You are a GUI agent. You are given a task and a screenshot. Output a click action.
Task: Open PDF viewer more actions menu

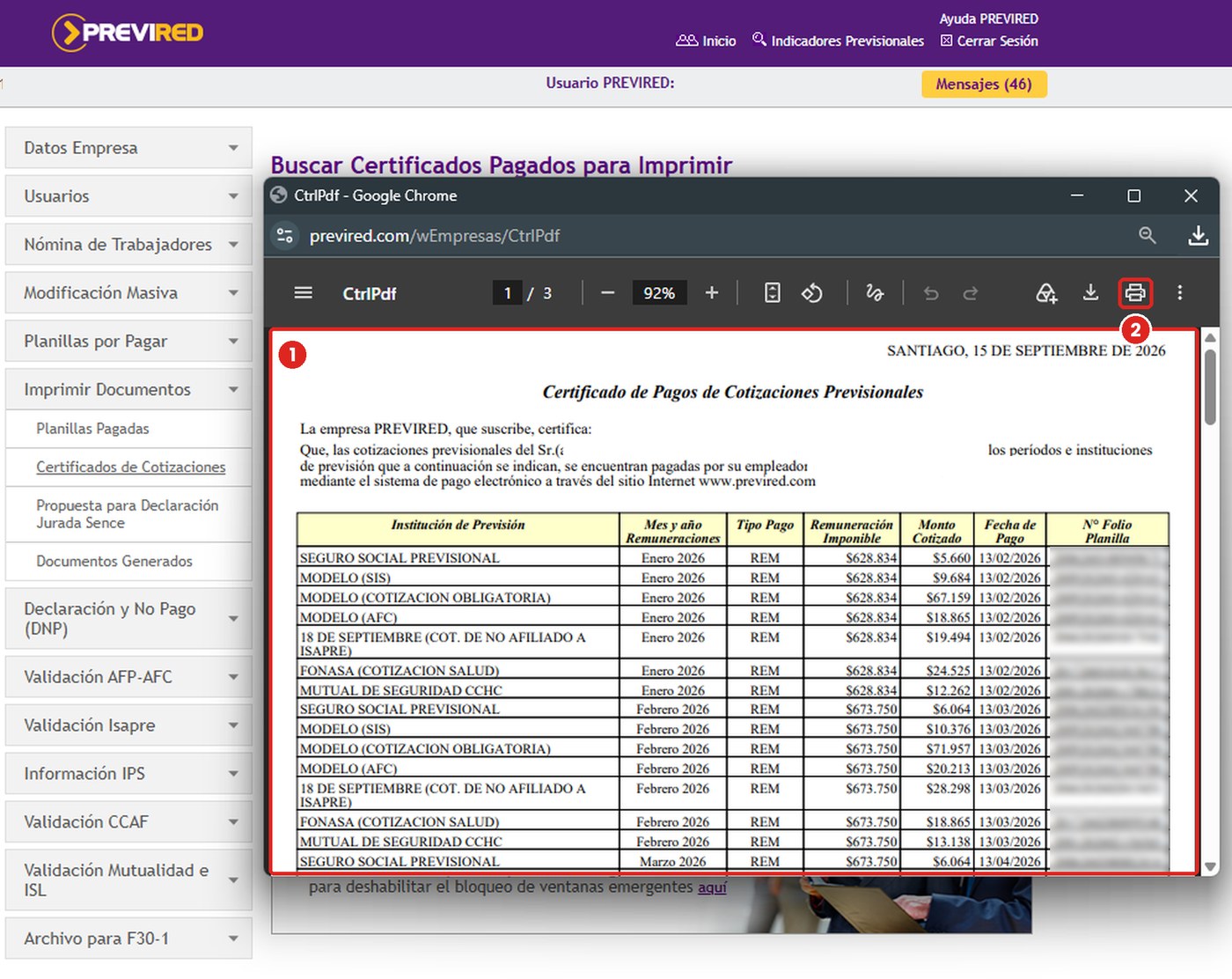[1180, 292]
